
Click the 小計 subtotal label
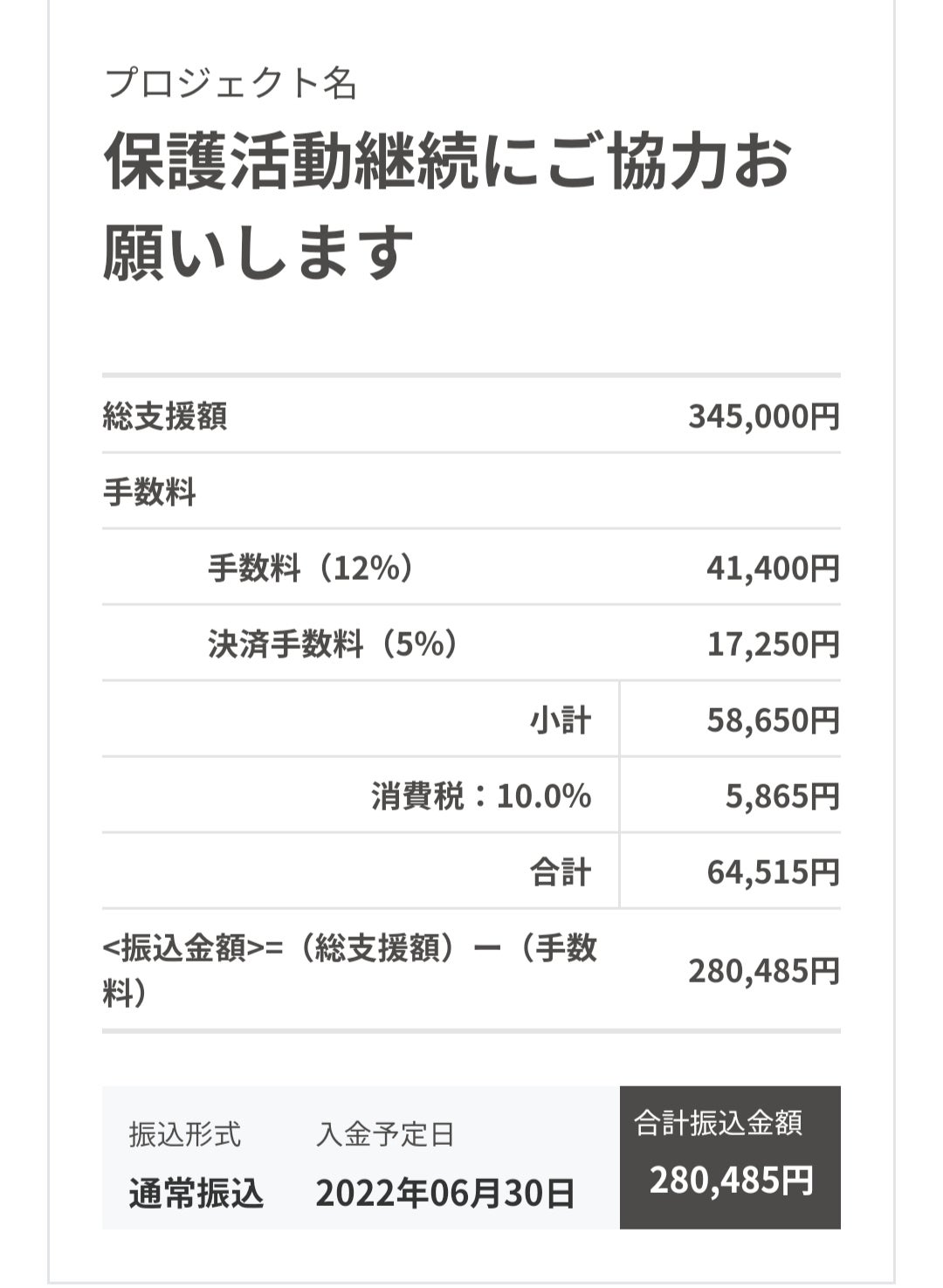561,720
